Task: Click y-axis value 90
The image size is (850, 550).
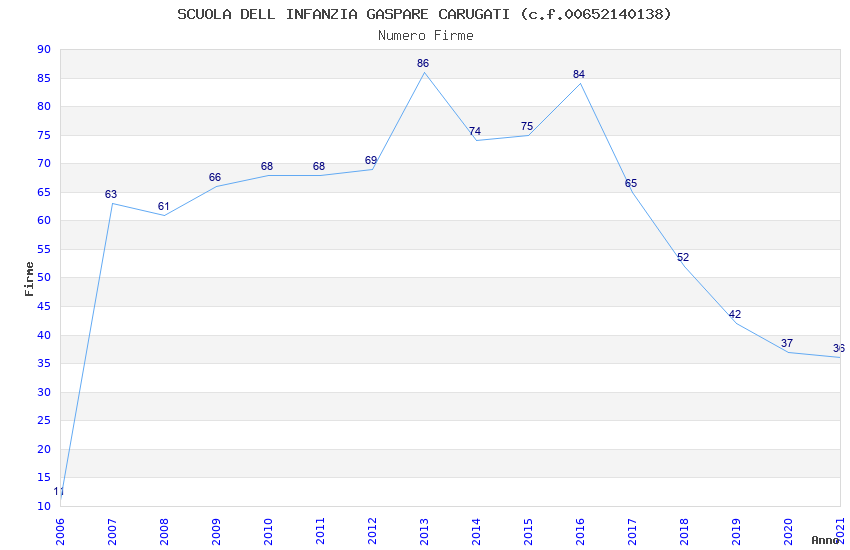Action: 44,49
